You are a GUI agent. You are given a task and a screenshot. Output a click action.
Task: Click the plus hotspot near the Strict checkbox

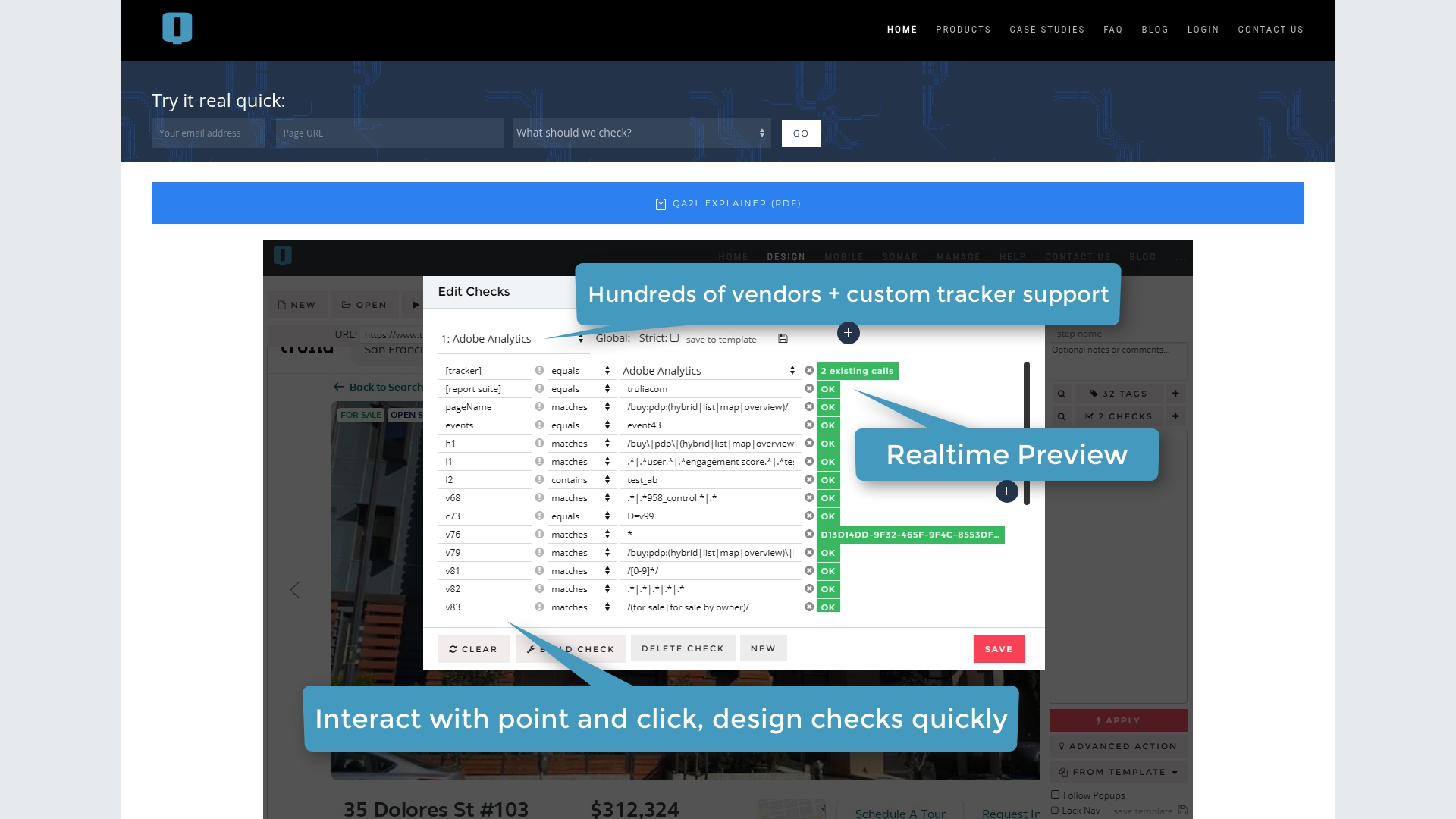848,333
